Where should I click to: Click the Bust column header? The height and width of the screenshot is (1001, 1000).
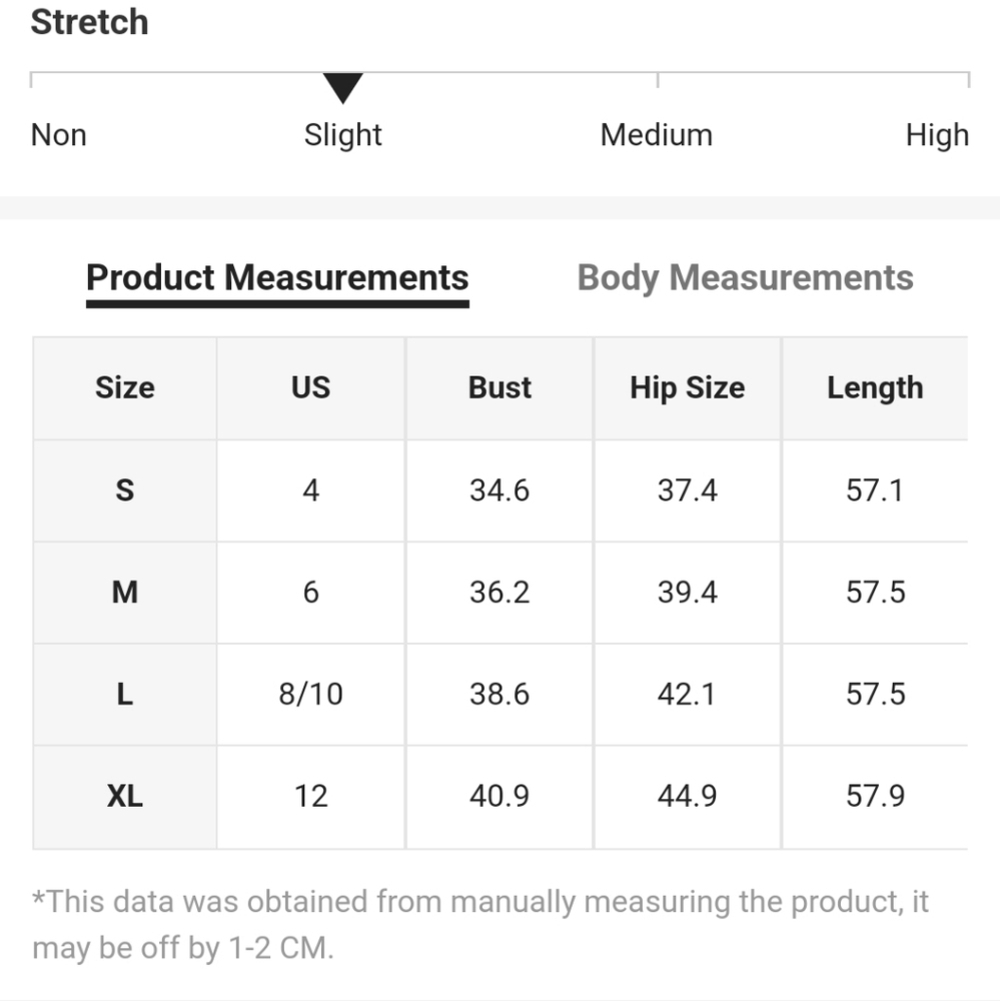(x=500, y=388)
